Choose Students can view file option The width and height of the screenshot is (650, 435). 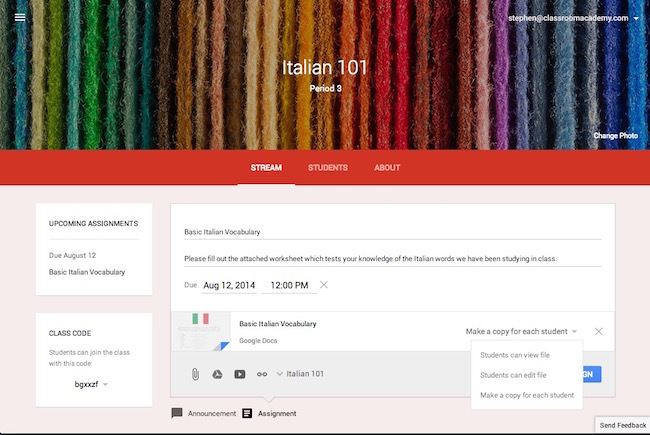click(515, 355)
